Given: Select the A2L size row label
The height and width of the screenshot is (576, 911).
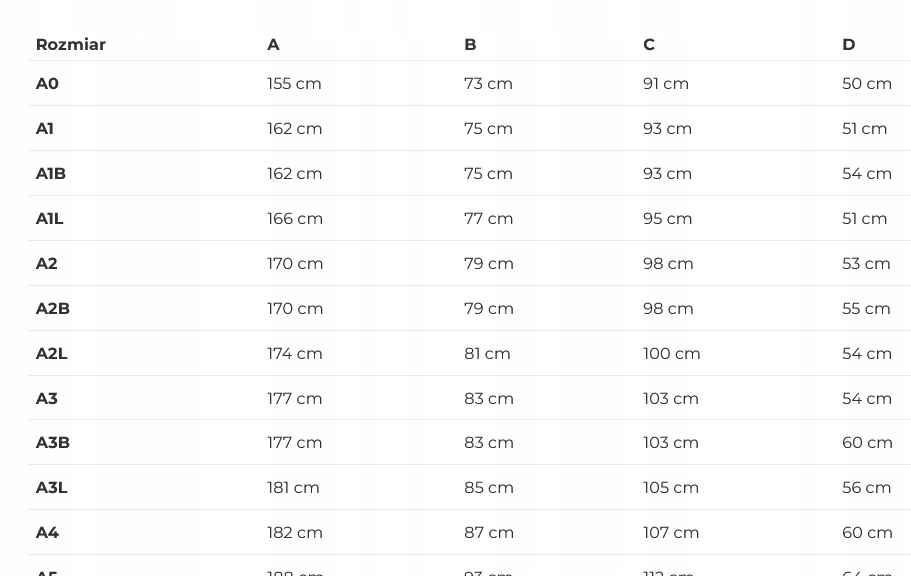Looking at the screenshot, I should click(x=52, y=353).
